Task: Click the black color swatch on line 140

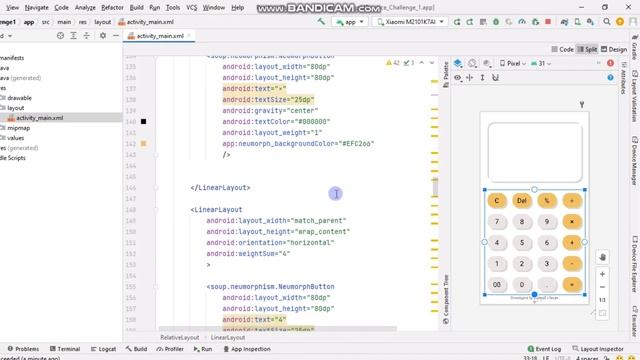Action: (x=143, y=121)
